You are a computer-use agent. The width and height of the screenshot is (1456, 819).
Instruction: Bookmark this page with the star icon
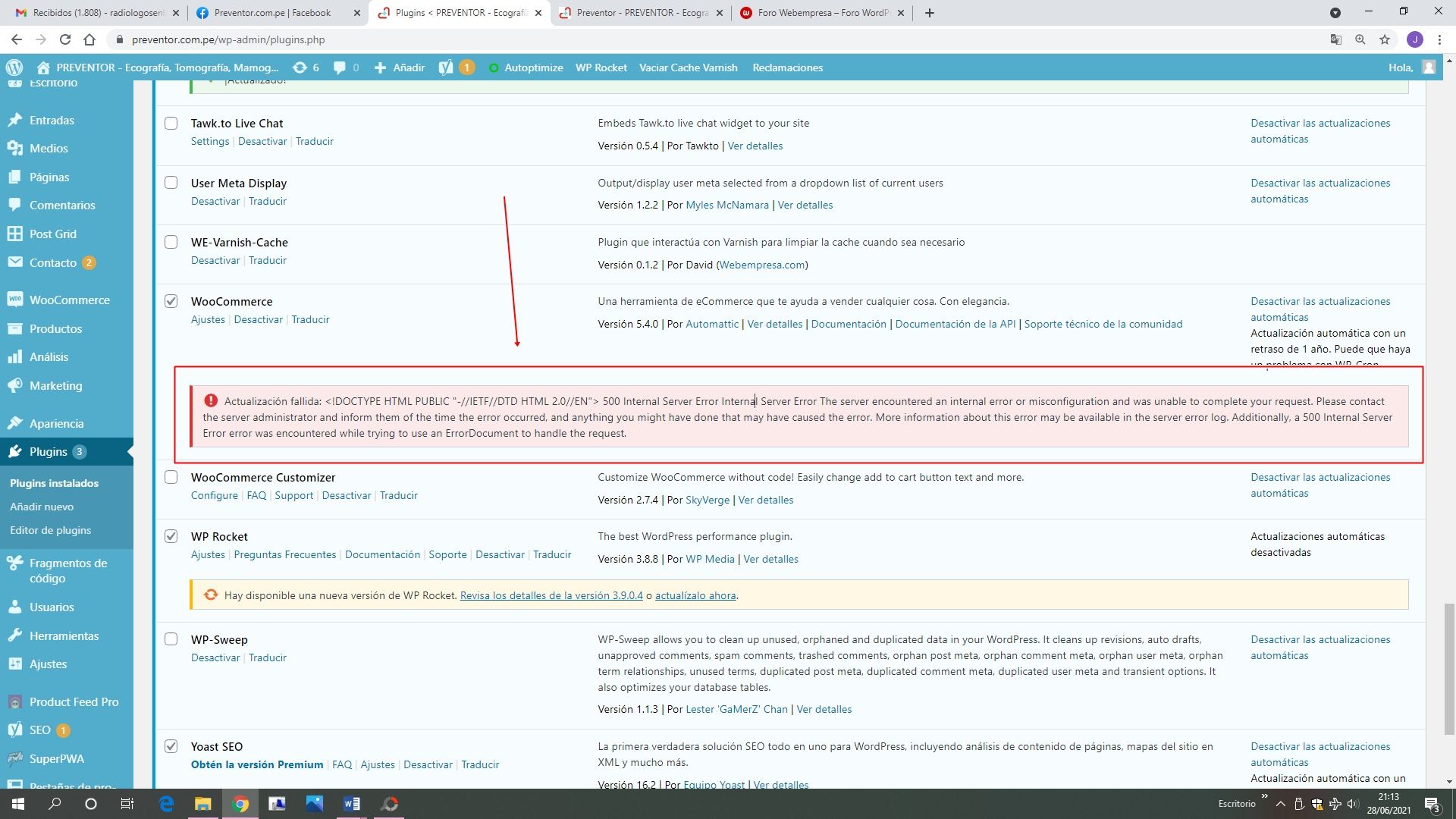pyautogui.click(x=1385, y=39)
